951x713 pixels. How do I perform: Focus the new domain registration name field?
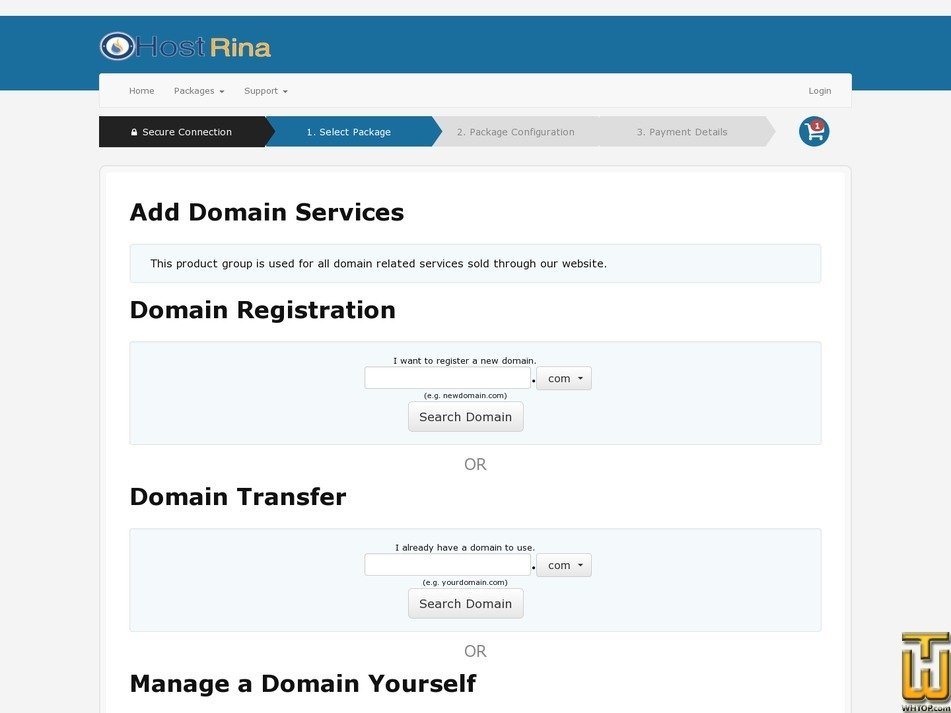(x=448, y=378)
